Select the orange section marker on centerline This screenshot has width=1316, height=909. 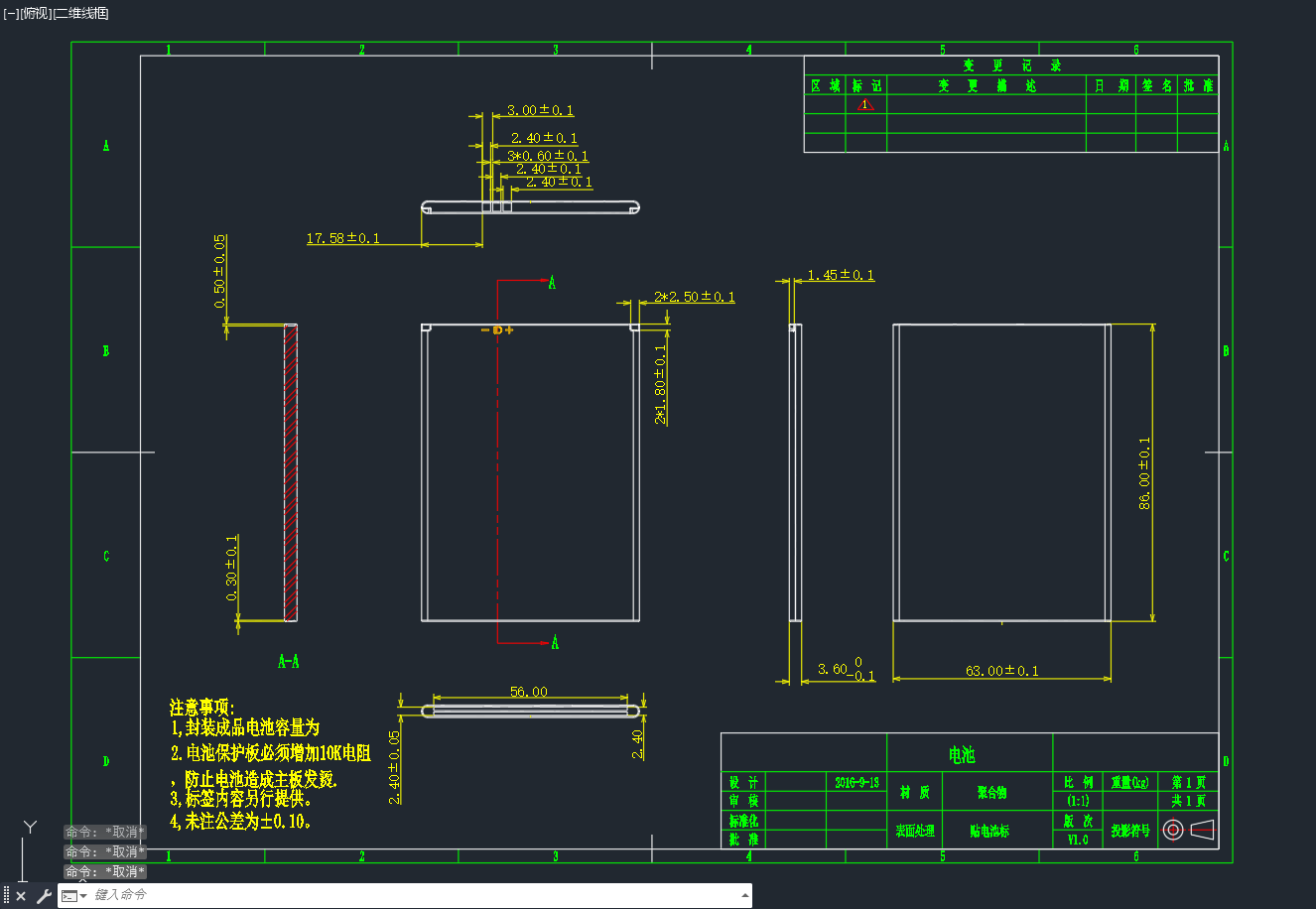497,329
